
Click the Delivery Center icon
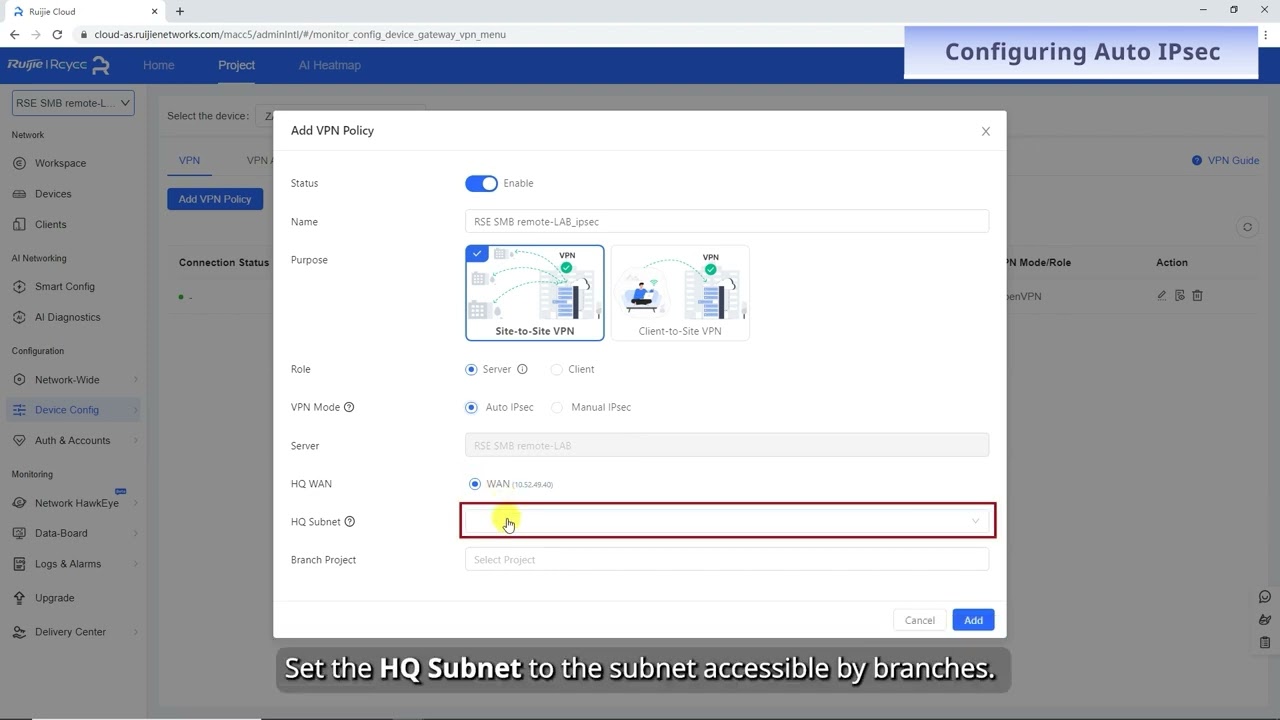click(x=19, y=632)
